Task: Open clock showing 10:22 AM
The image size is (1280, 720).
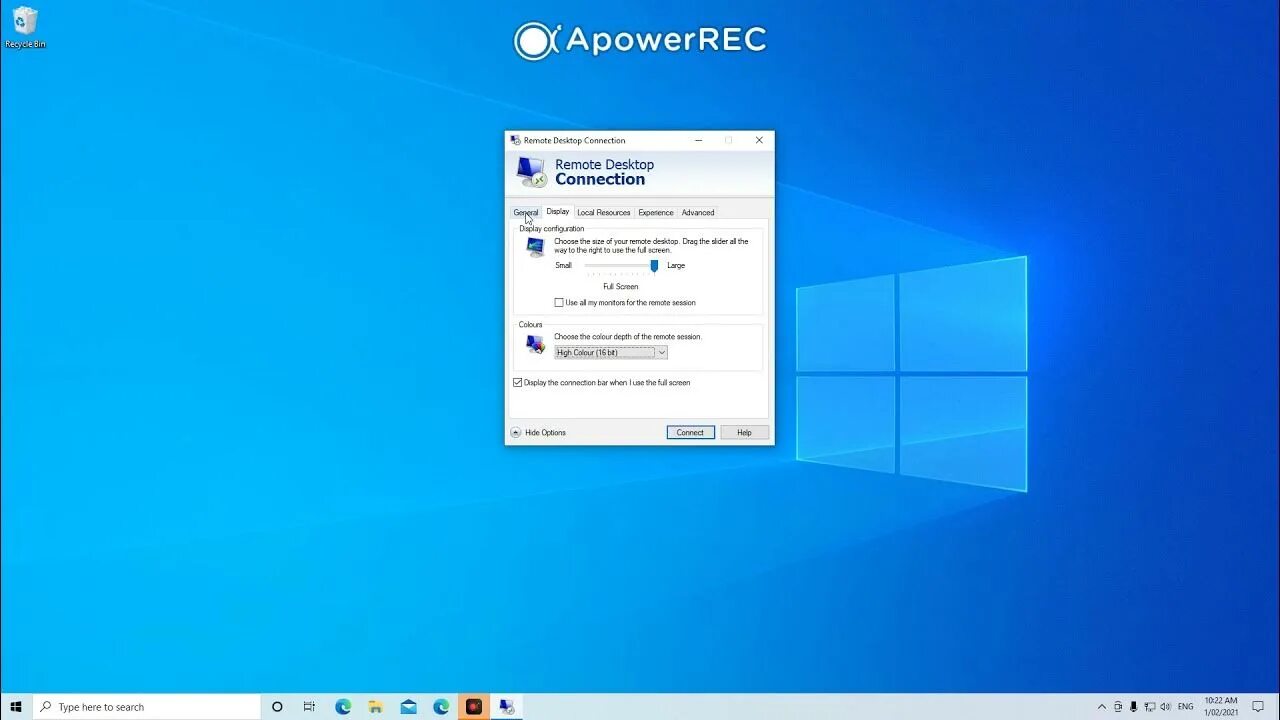Action: (x=1221, y=707)
